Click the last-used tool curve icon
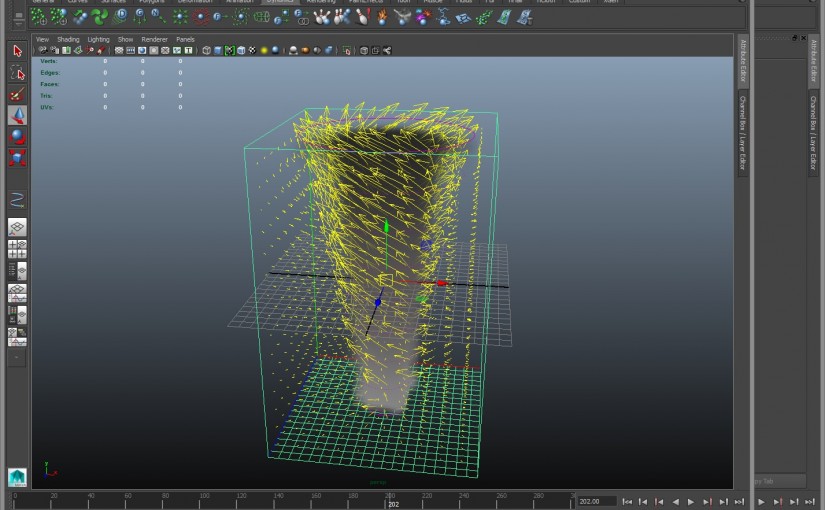Image resolution: width=825 pixels, height=510 pixels. click(17, 201)
